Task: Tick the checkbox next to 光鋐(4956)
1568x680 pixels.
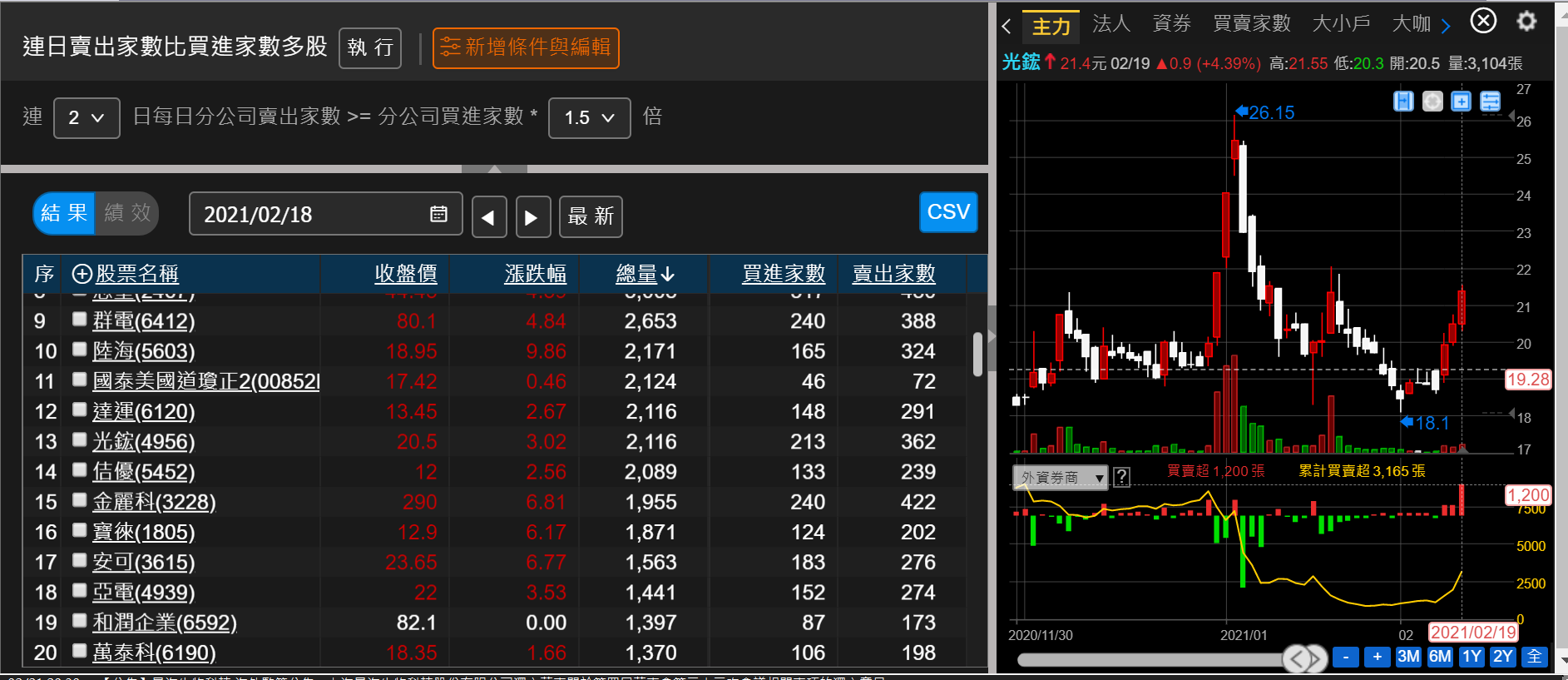Action: point(80,439)
